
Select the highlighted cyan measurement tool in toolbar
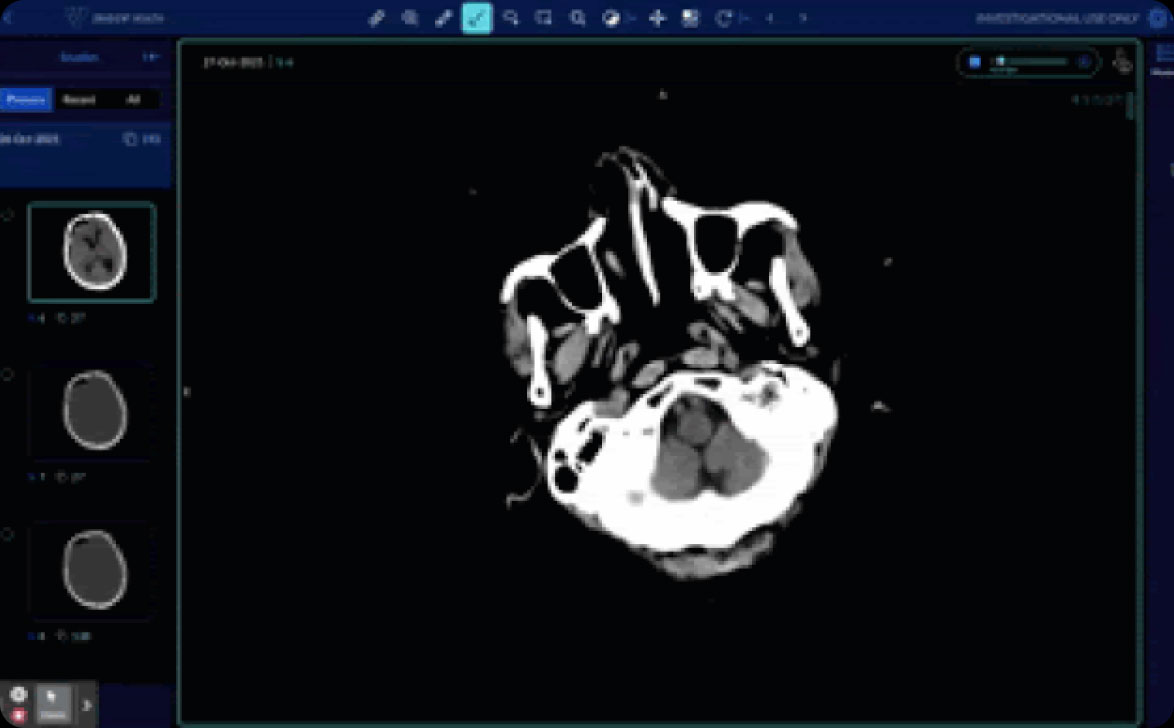477,18
